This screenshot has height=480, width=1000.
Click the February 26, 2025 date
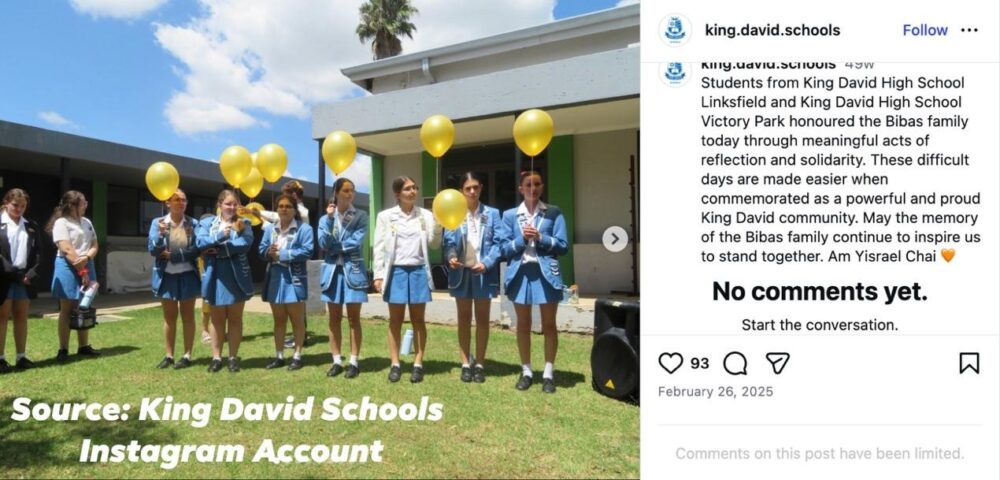coord(715,391)
